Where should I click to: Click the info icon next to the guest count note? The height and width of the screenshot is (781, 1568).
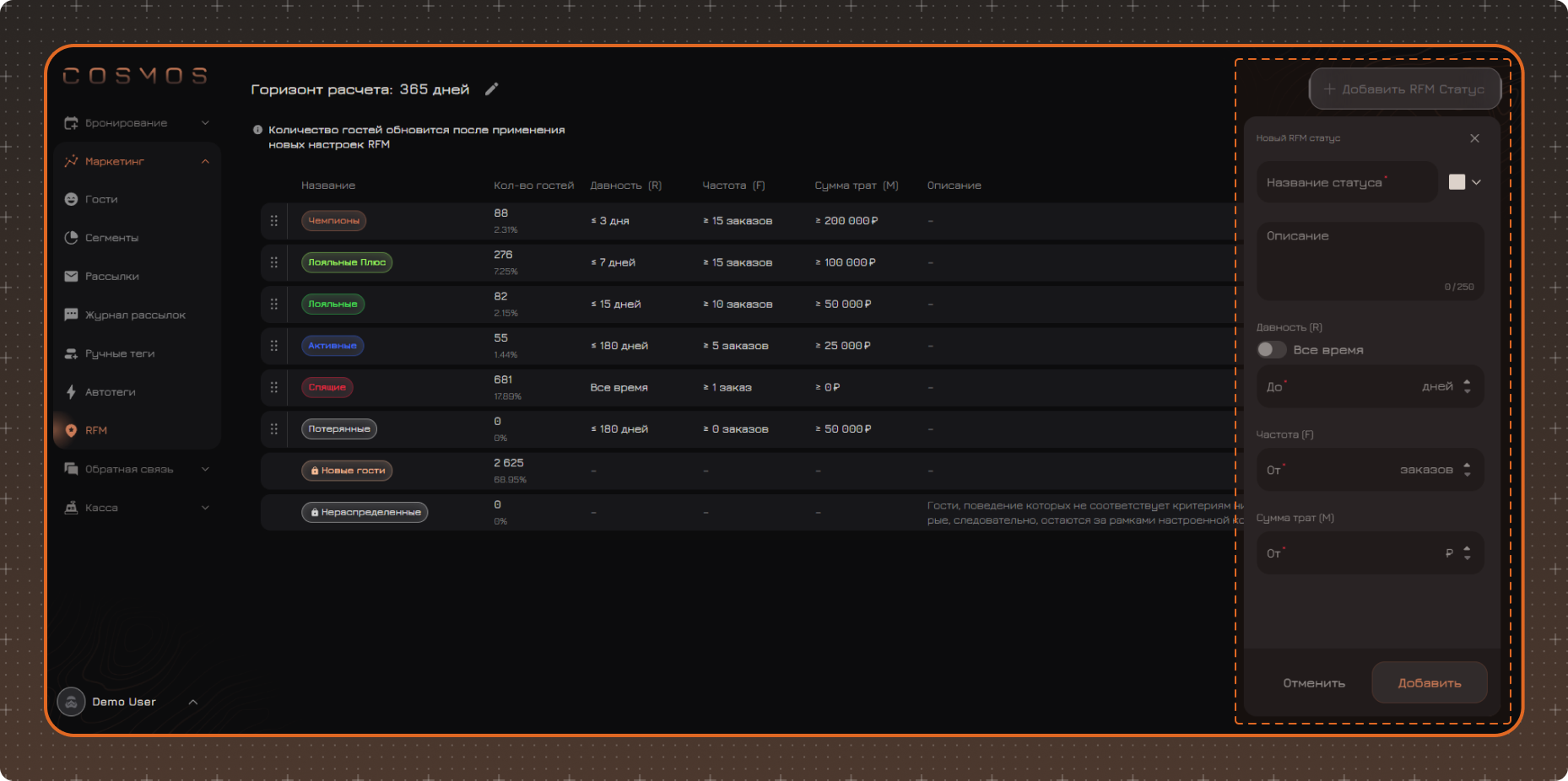(x=257, y=130)
